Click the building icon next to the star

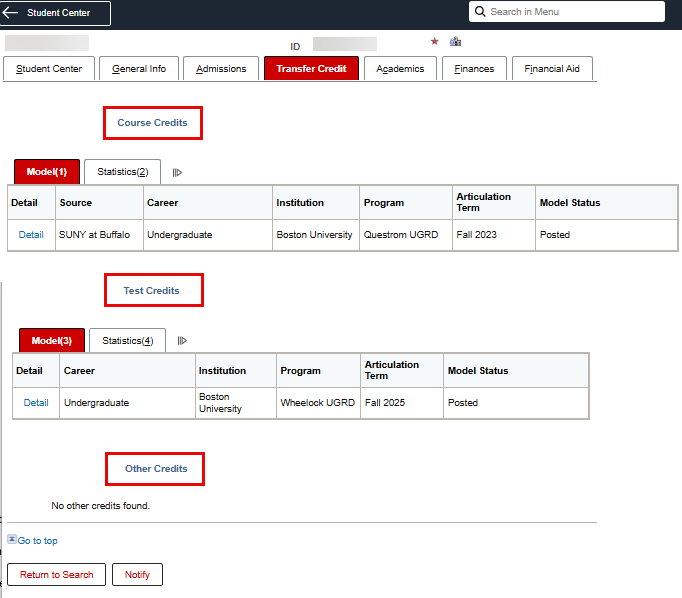(455, 41)
